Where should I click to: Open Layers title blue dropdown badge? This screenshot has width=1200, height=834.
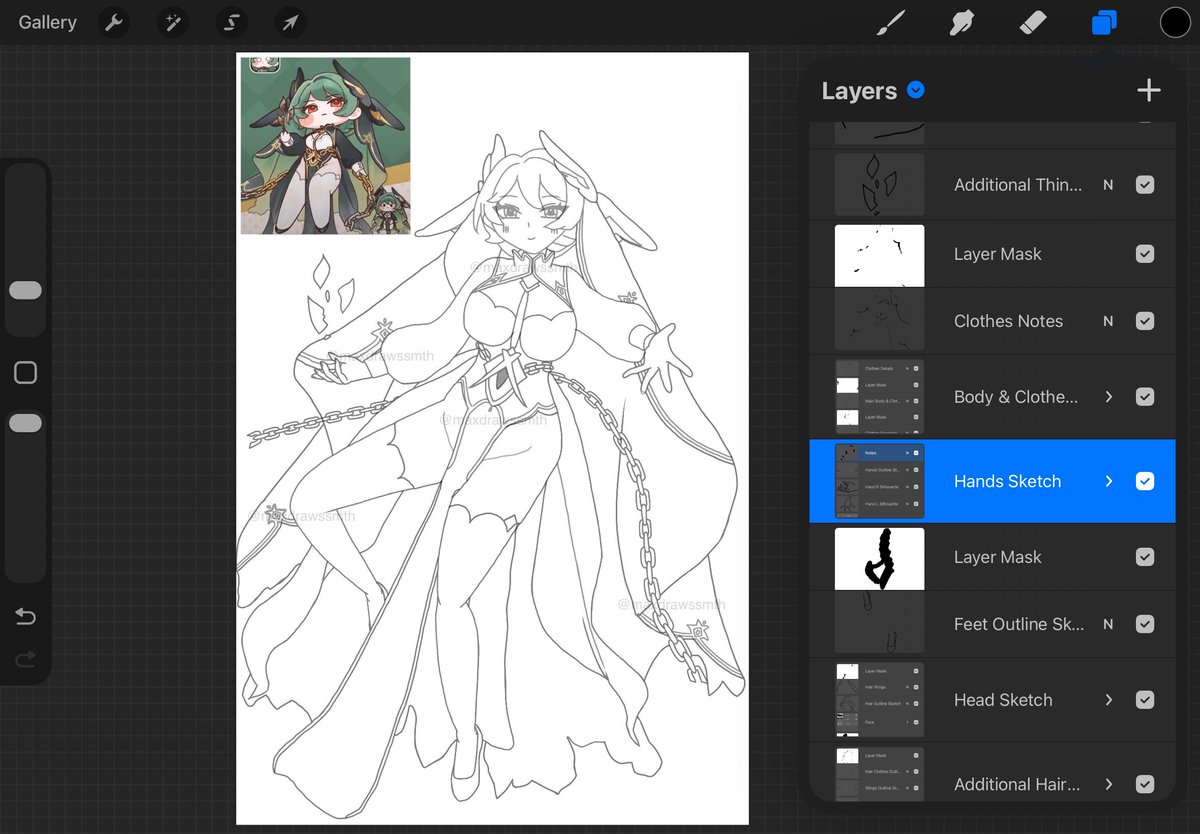[x=915, y=90]
